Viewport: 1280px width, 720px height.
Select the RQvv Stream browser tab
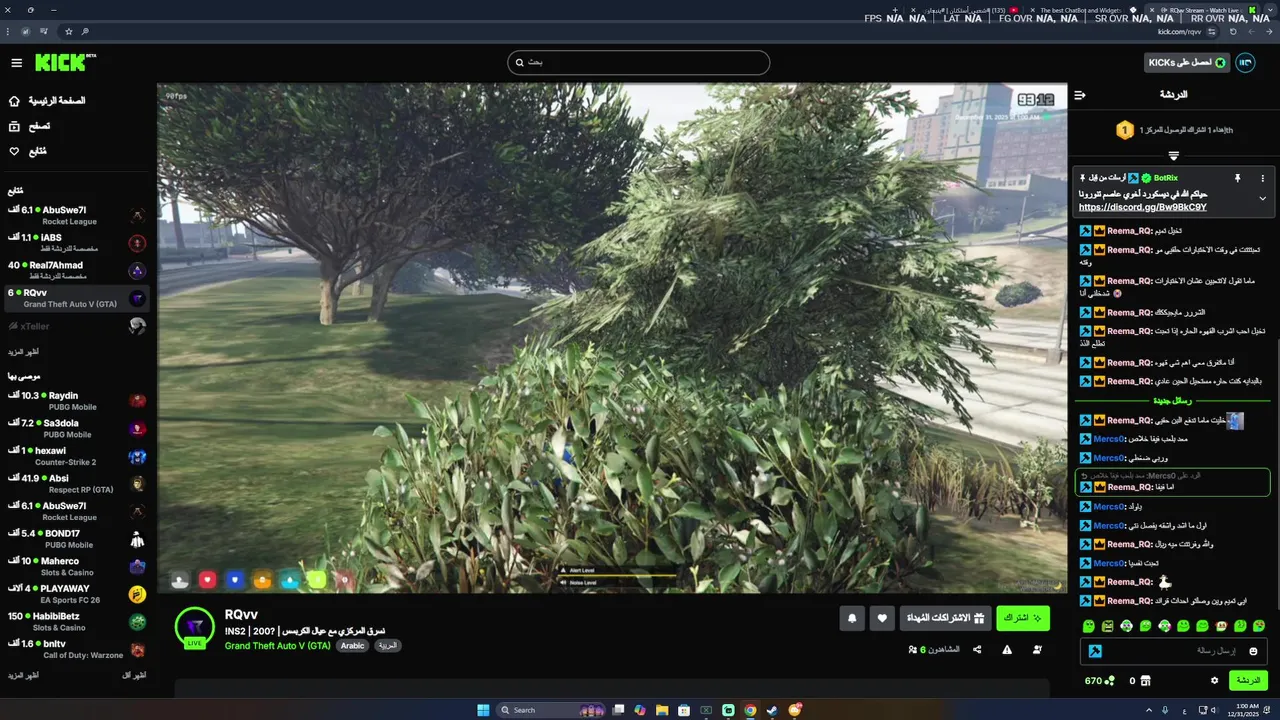[x=1200, y=10]
